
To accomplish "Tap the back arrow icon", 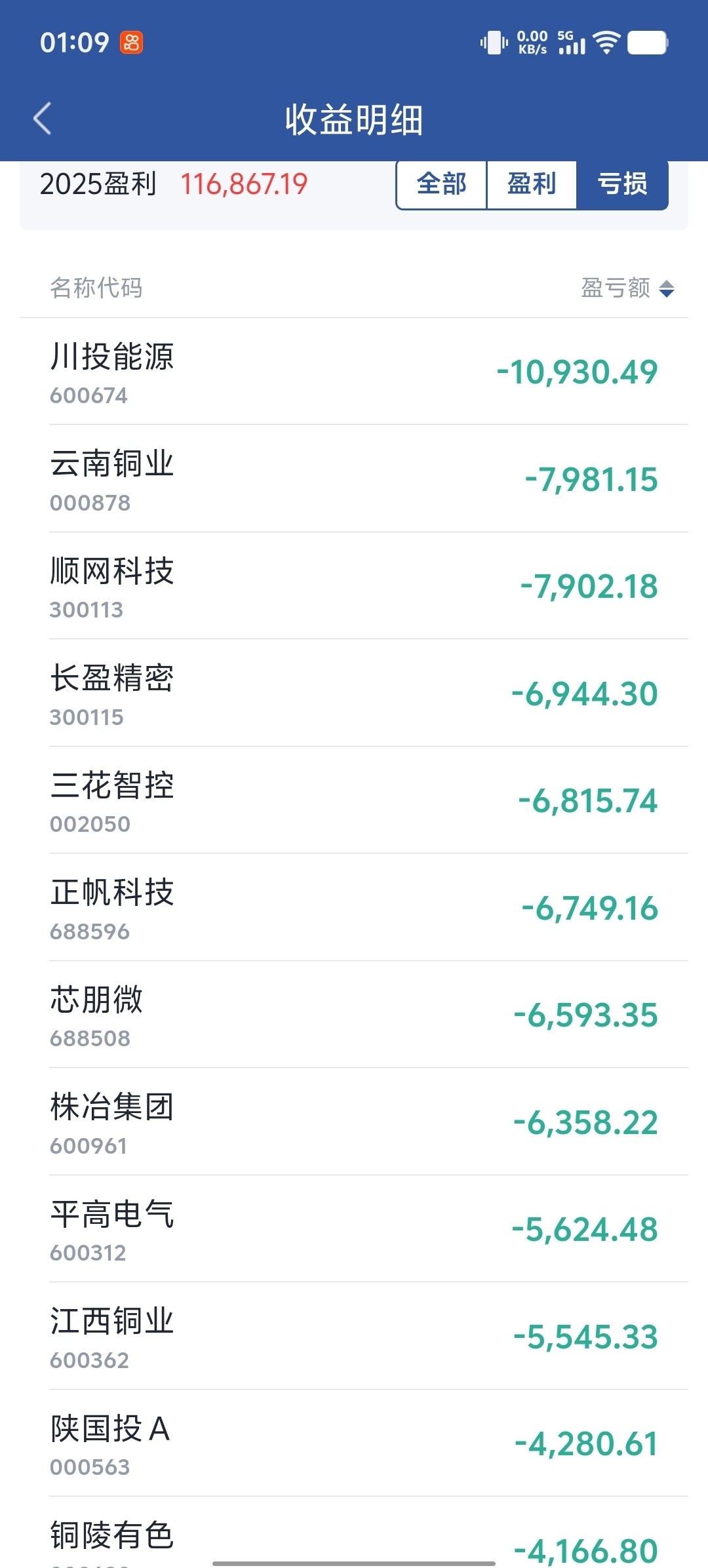I will point(43,119).
